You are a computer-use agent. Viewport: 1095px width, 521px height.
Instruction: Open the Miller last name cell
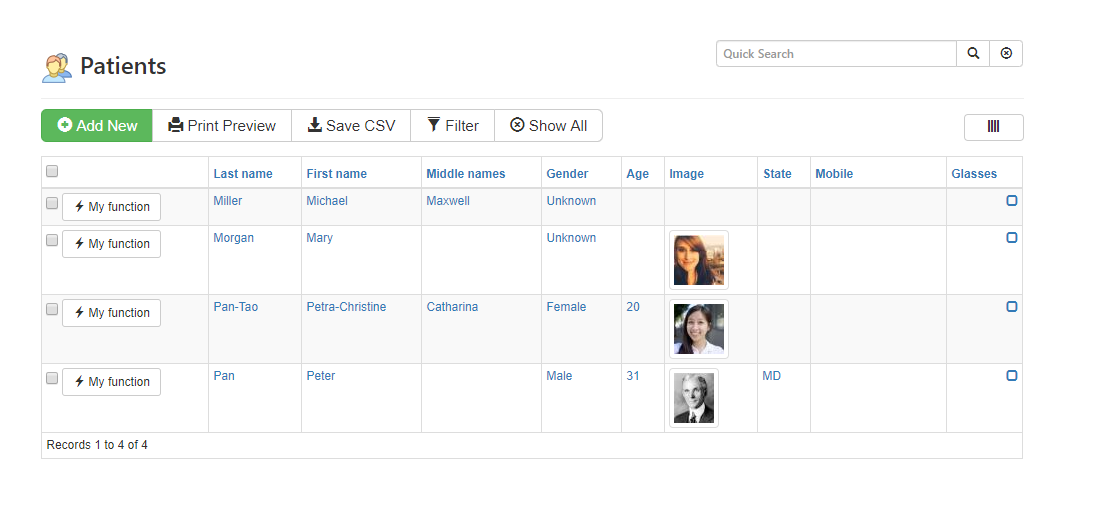[x=228, y=201]
